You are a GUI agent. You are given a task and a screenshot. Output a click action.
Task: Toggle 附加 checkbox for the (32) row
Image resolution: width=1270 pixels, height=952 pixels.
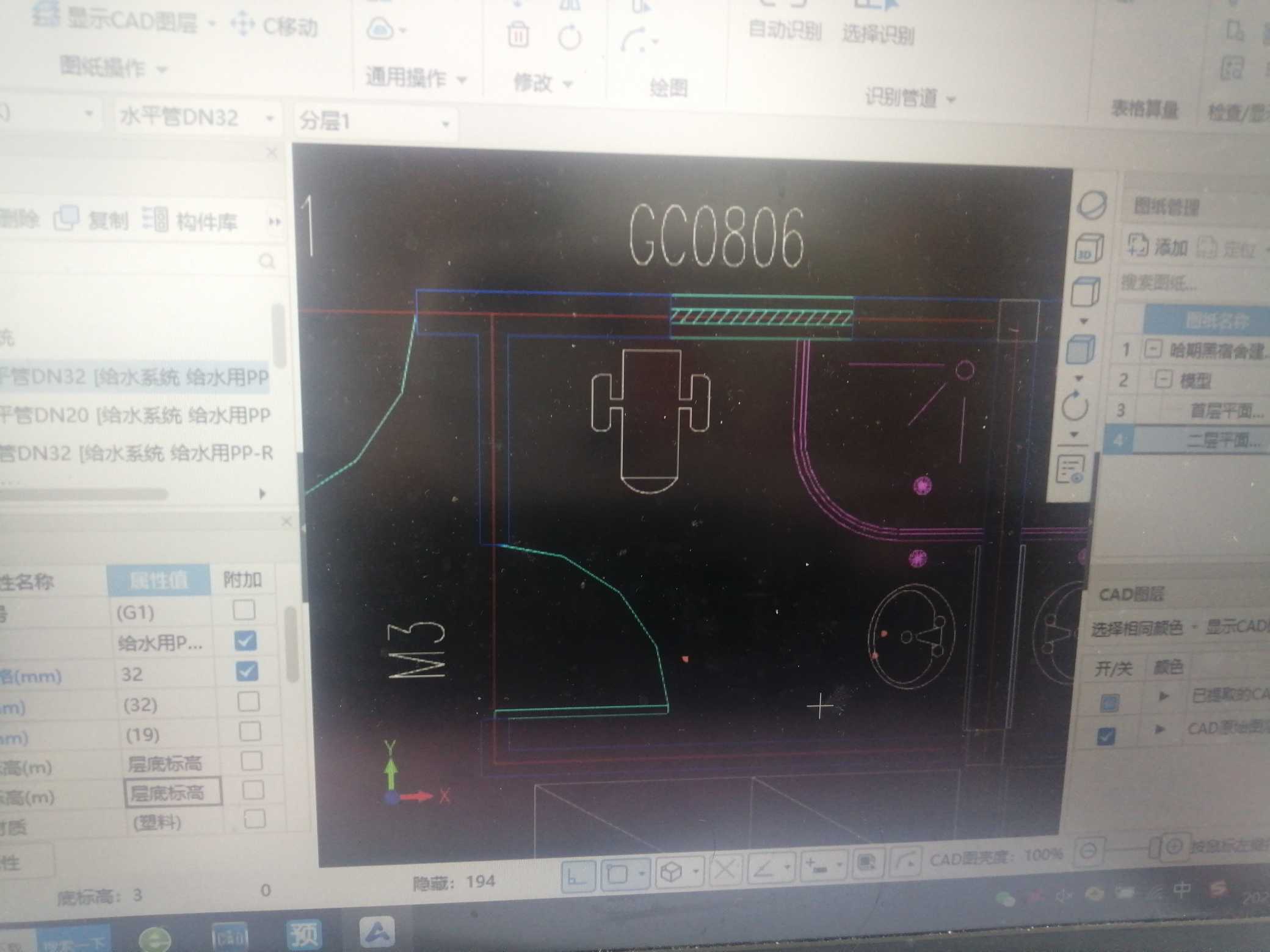pyautogui.click(x=249, y=701)
